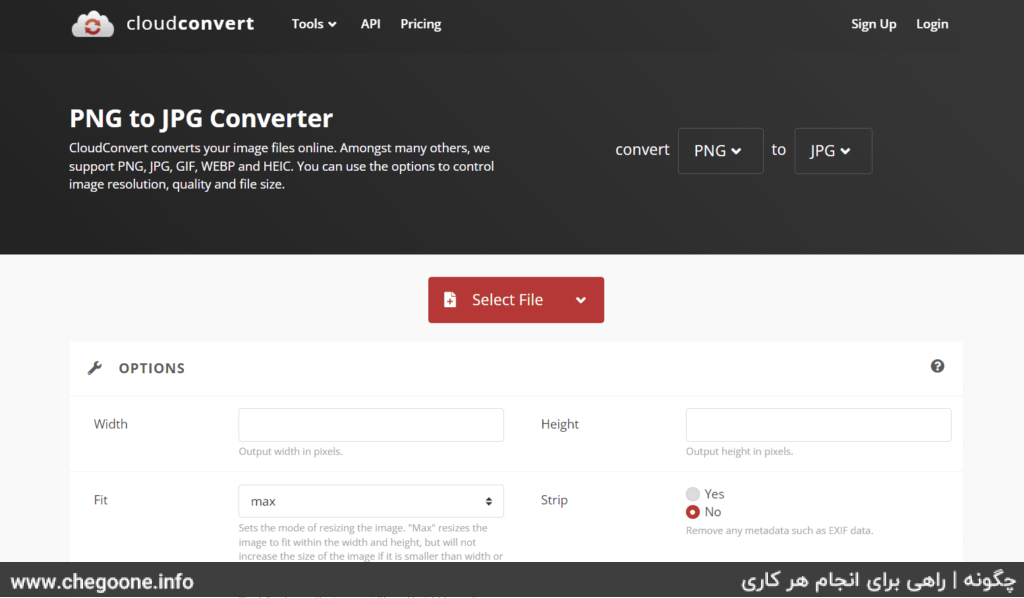1024x598 pixels.
Task: Select the Yes radio button for Strip
Action: click(x=693, y=494)
